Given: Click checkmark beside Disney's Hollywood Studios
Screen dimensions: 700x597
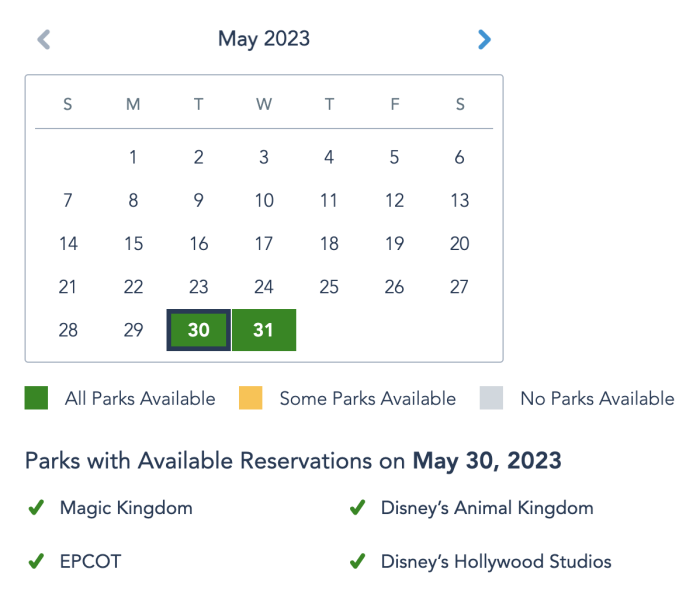Looking at the screenshot, I should [x=357, y=562].
